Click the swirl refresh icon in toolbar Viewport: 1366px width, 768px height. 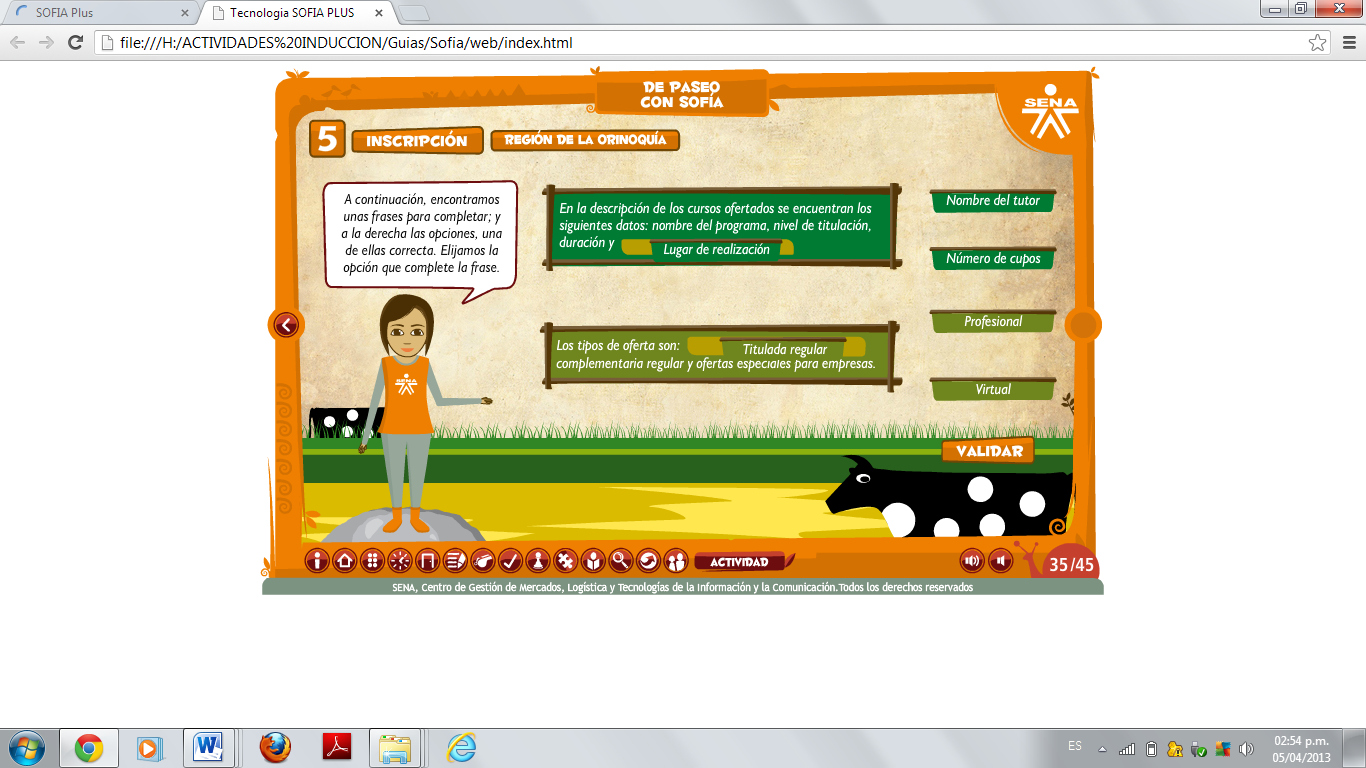pos(648,561)
